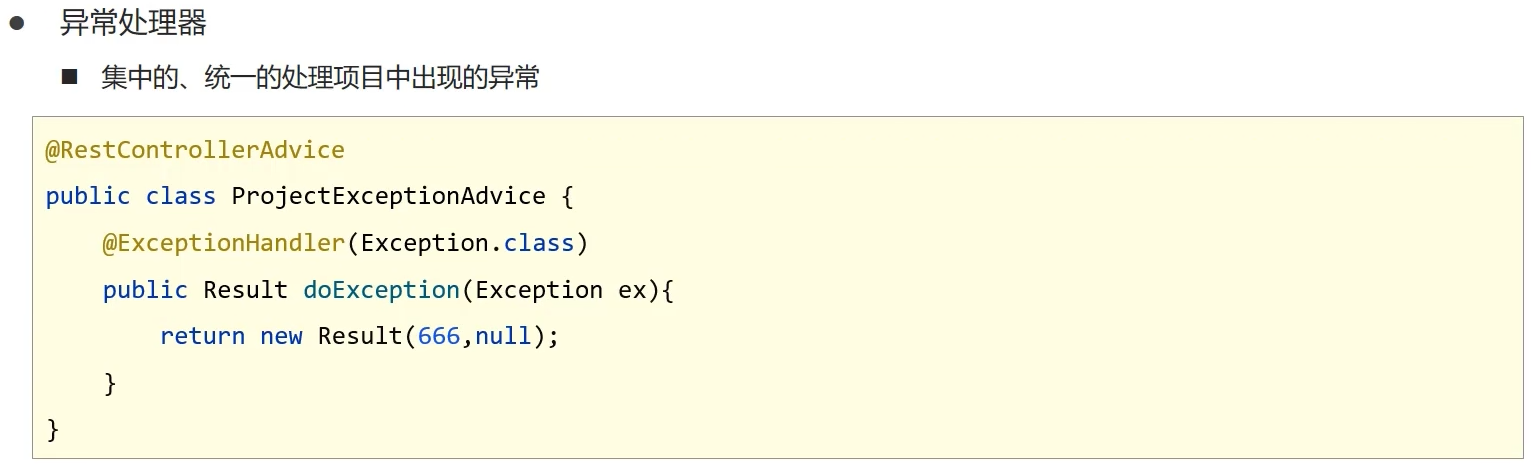Viewport: 1531px width, 469px height.
Task: Click the number 666
Action: [439, 336]
